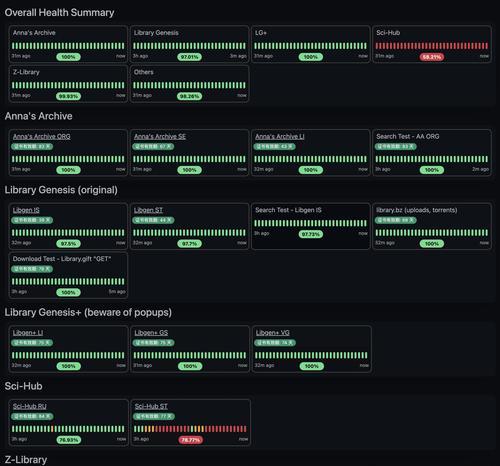Click the Z-Library section heading at the bottom
500x466 pixels.
point(26,460)
